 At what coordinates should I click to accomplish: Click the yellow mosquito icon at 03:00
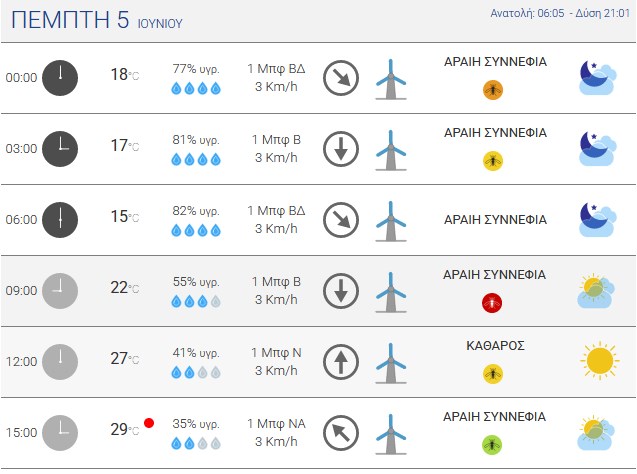[493, 161]
